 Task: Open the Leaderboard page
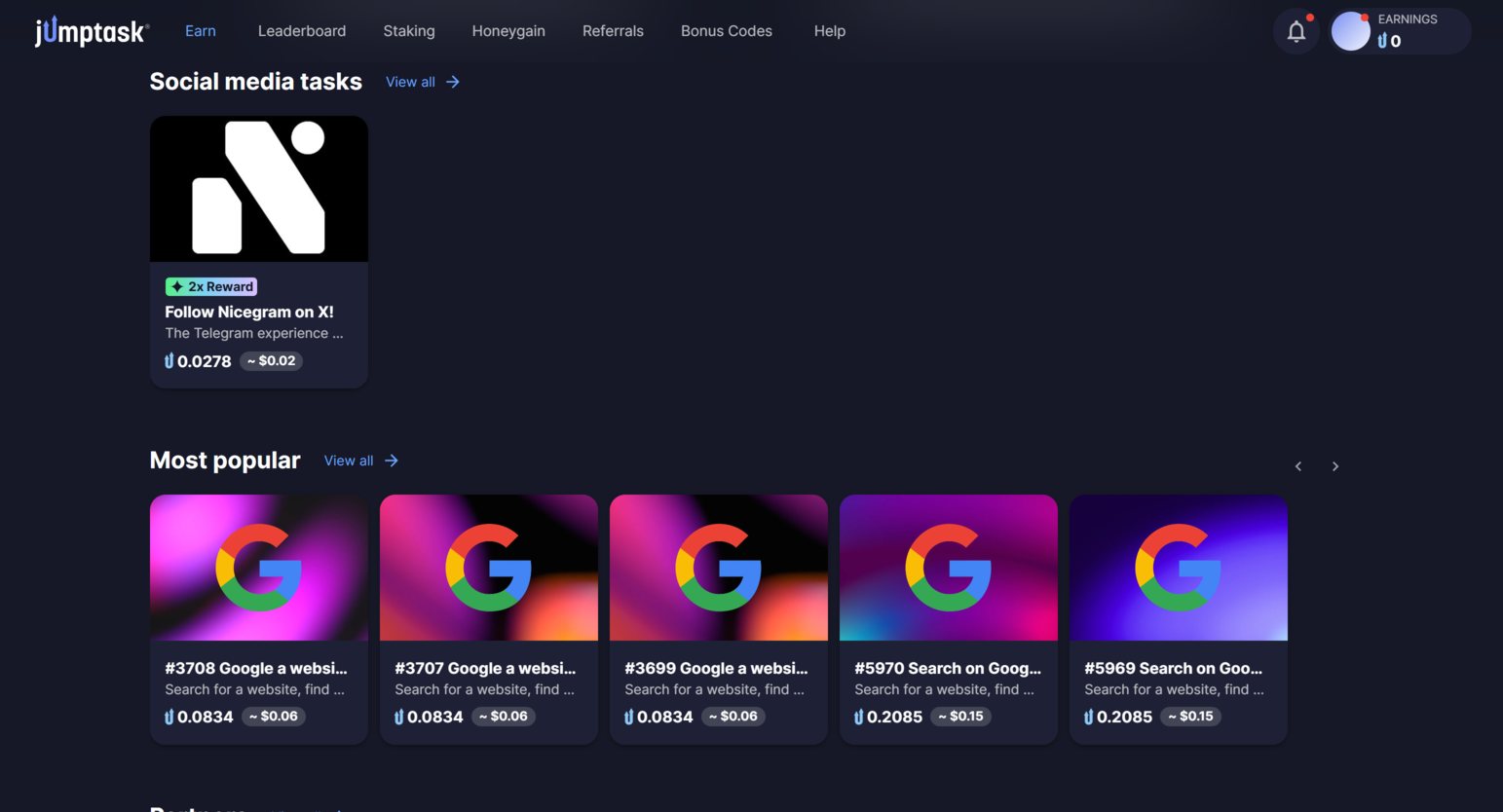point(302,30)
